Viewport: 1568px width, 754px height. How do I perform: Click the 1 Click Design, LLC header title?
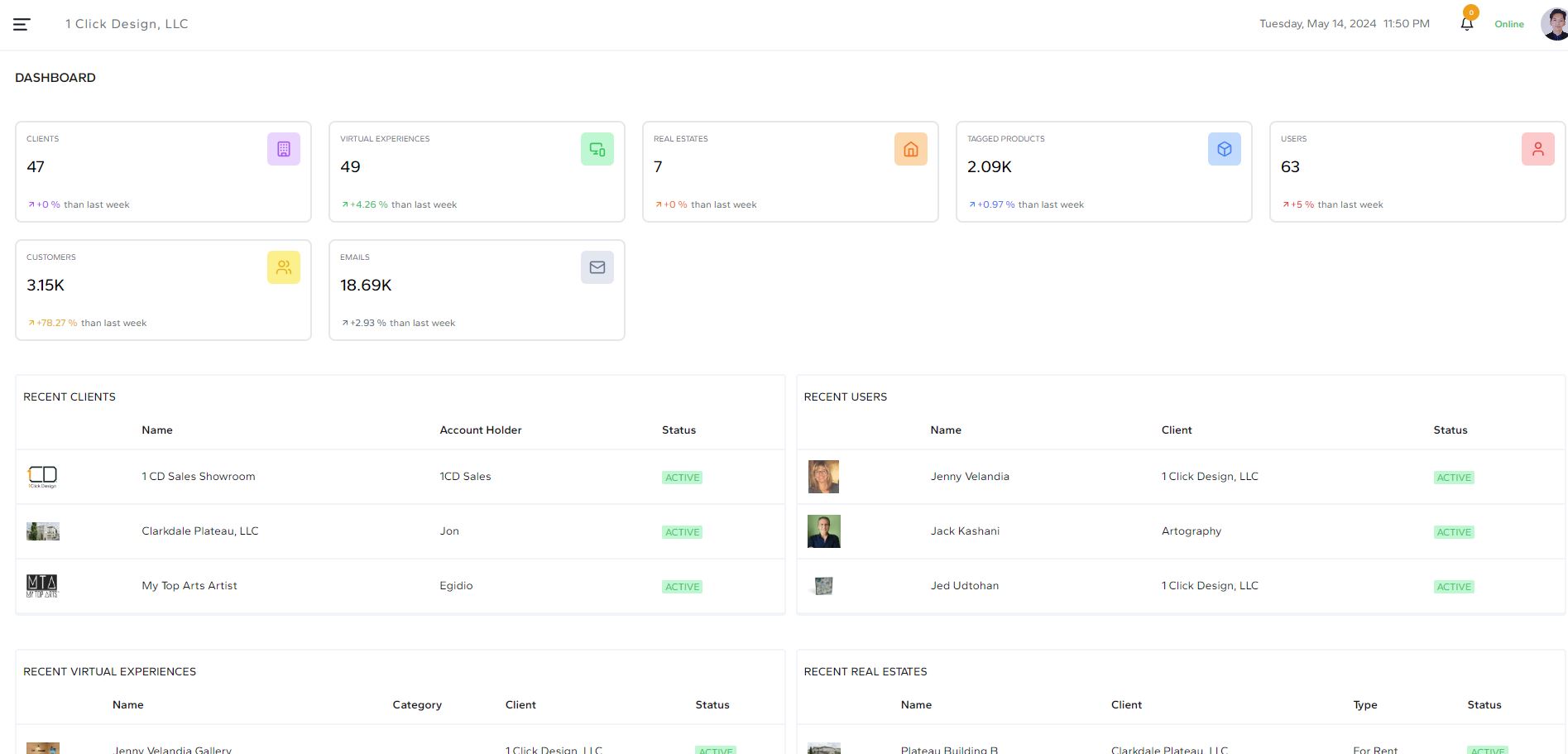pos(127,24)
